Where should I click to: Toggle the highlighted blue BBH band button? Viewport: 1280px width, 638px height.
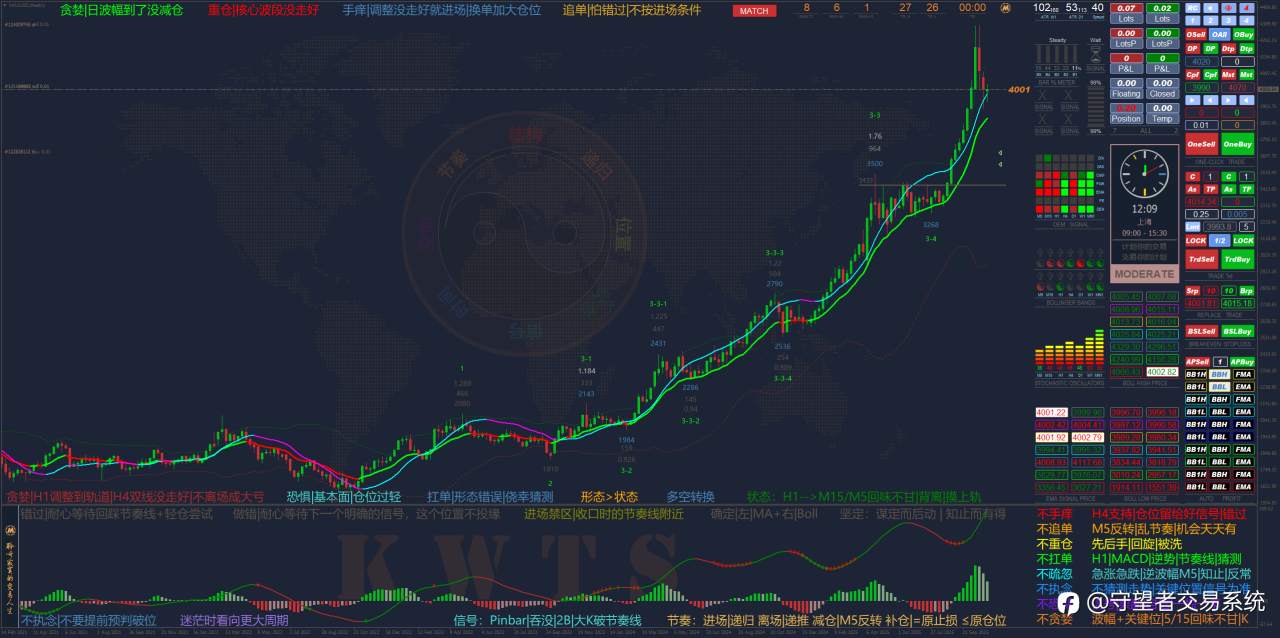[1219, 374]
